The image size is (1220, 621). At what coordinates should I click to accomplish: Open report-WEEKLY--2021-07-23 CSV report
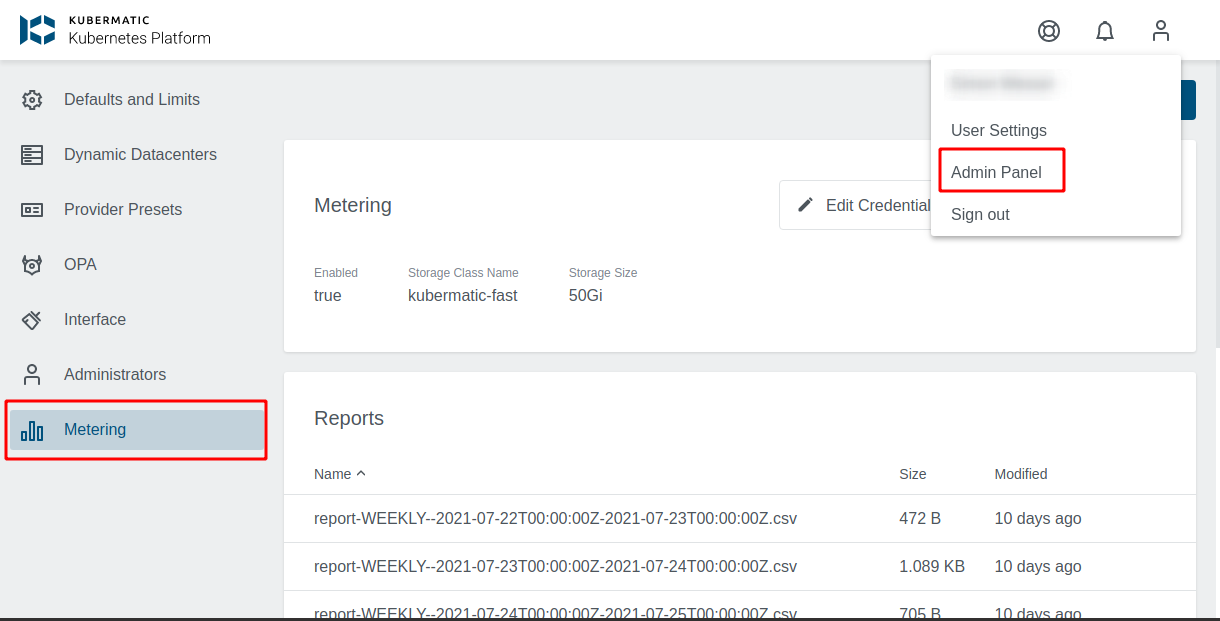555,566
